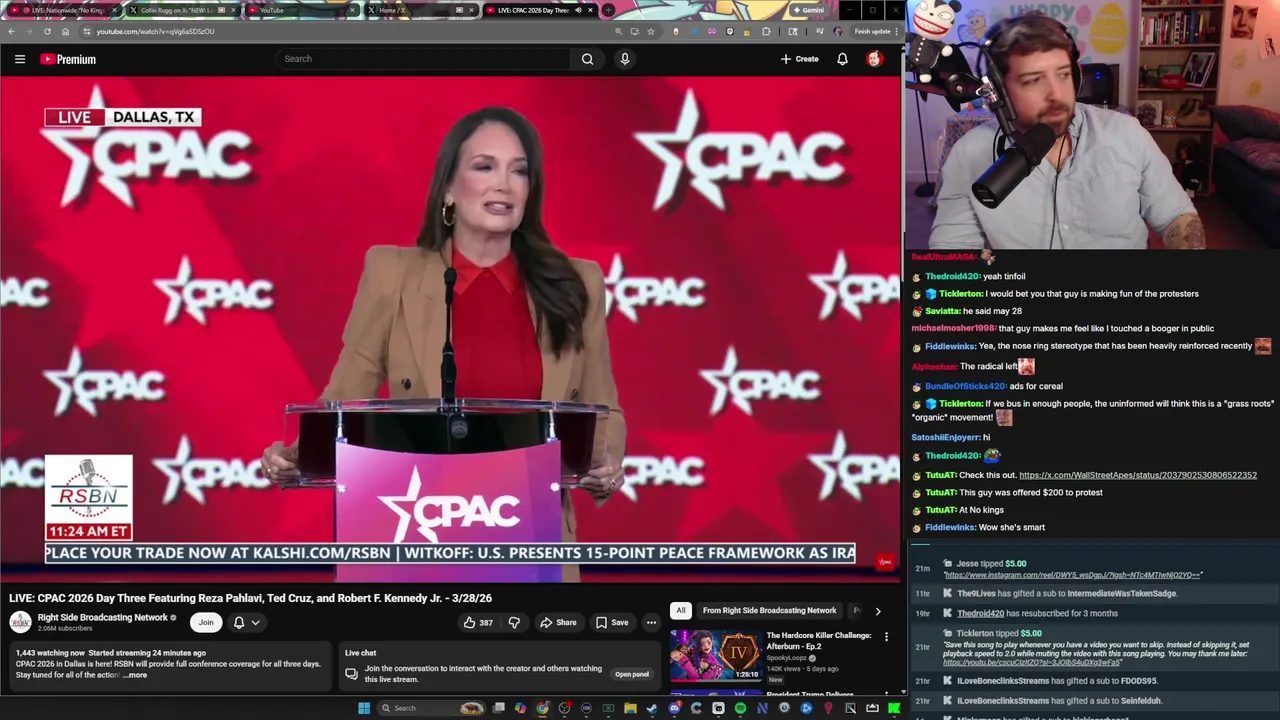Open browser home page
The height and width of the screenshot is (720, 1280).
click(65, 31)
